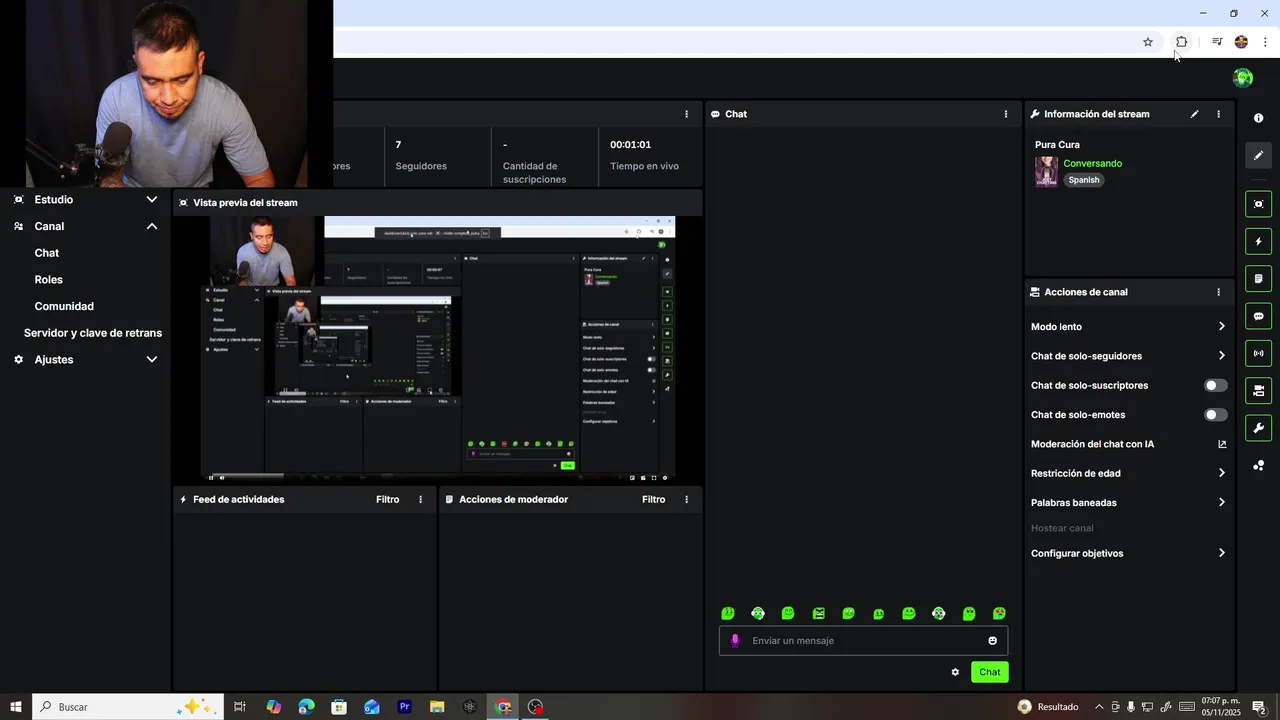Viewport: 1280px width, 720px height.
Task: Toggle the chat bubble widget icon in sidebar
Action: tap(1258, 316)
